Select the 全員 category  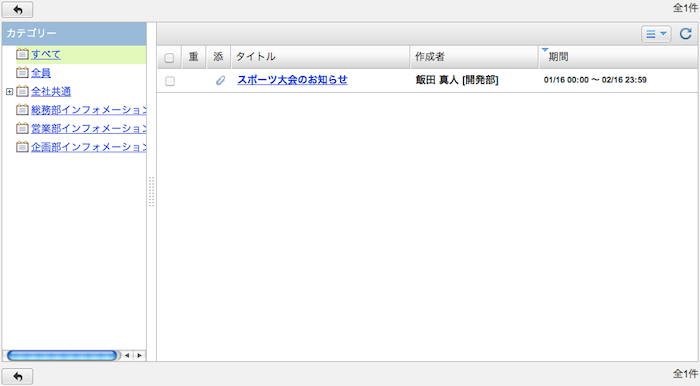[41, 73]
